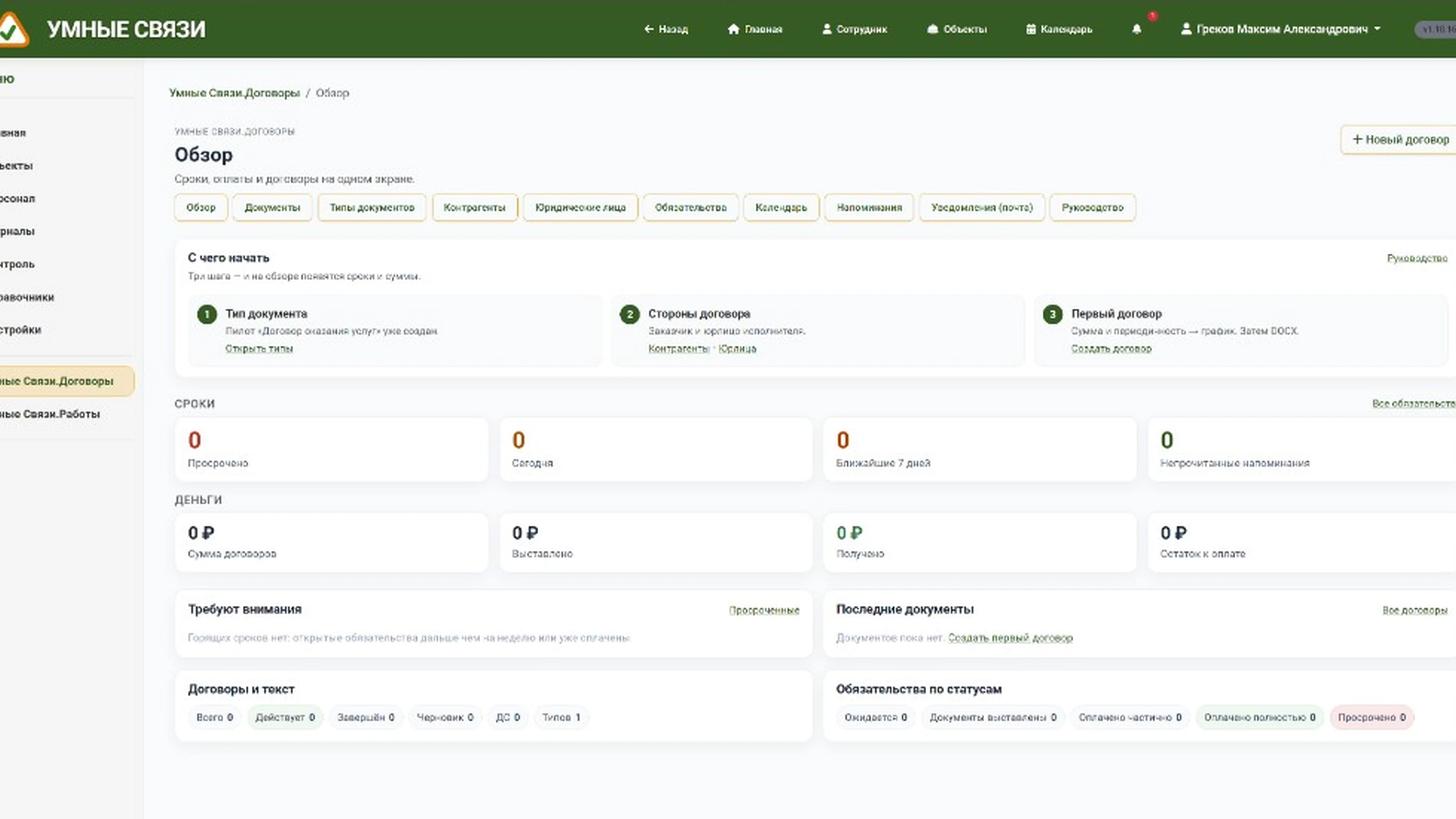This screenshot has width=1456, height=819.
Task: Click the Остаток к оплате card
Action: point(1302,542)
